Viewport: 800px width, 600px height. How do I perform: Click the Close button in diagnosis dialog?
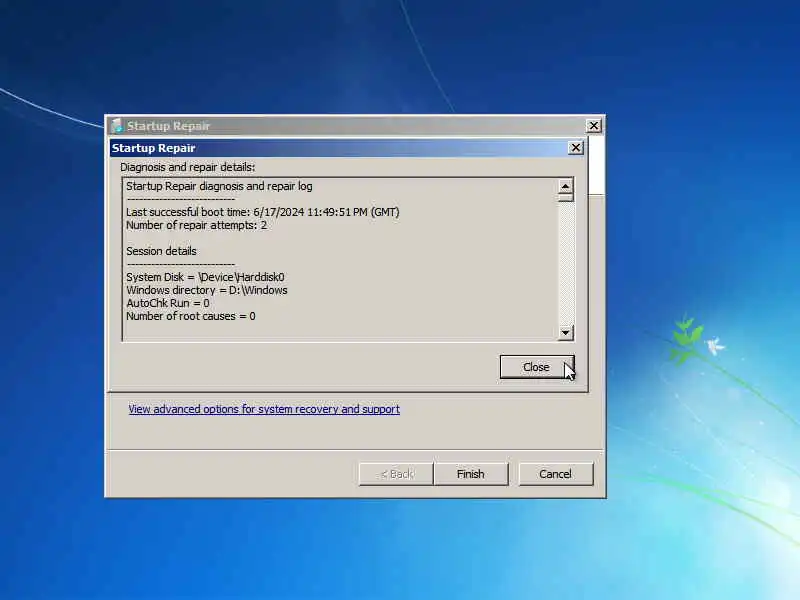pyautogui.click(x=537, y=367)
